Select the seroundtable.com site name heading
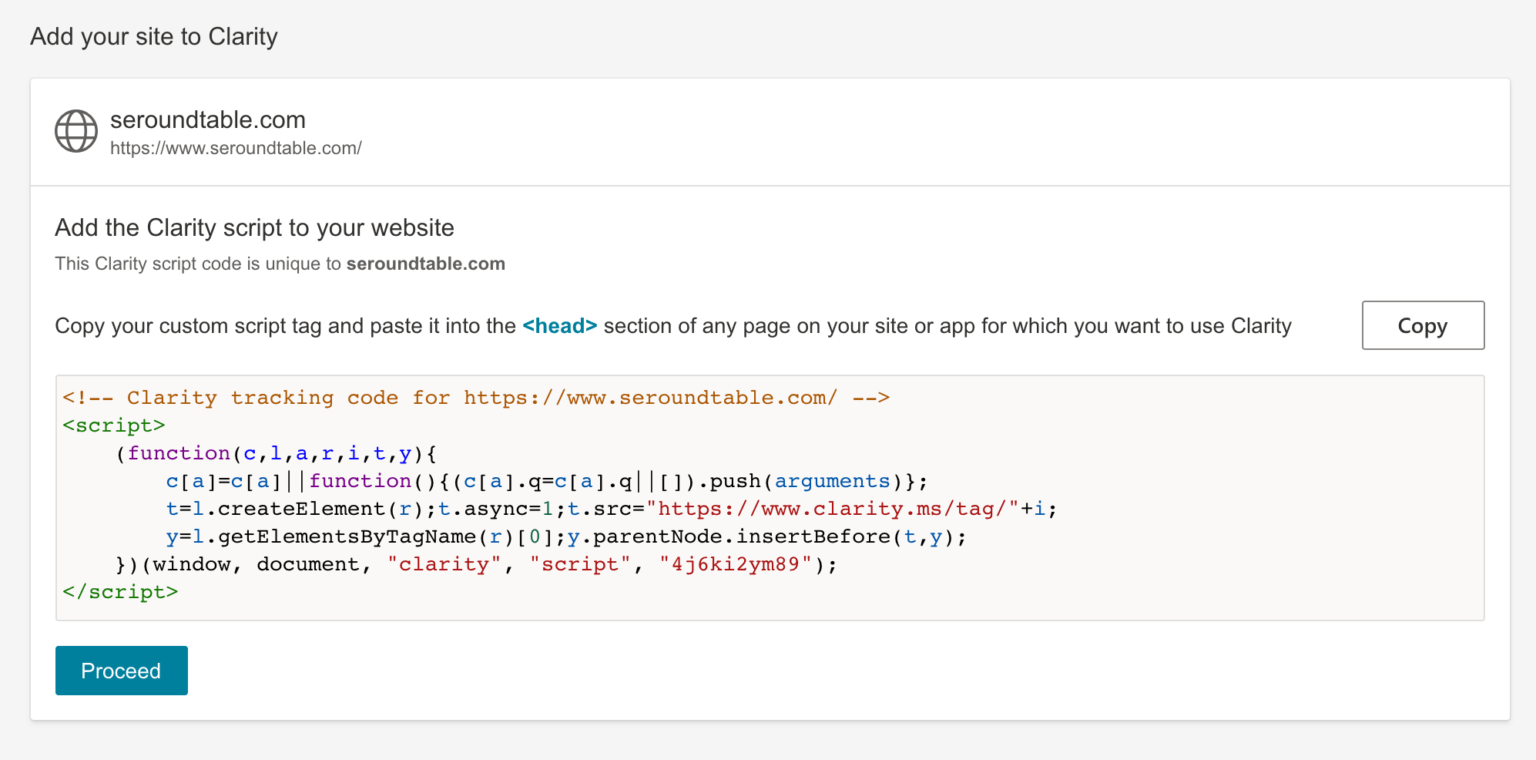The width and height of the screenshot is (1536, 760). (208, 120)
